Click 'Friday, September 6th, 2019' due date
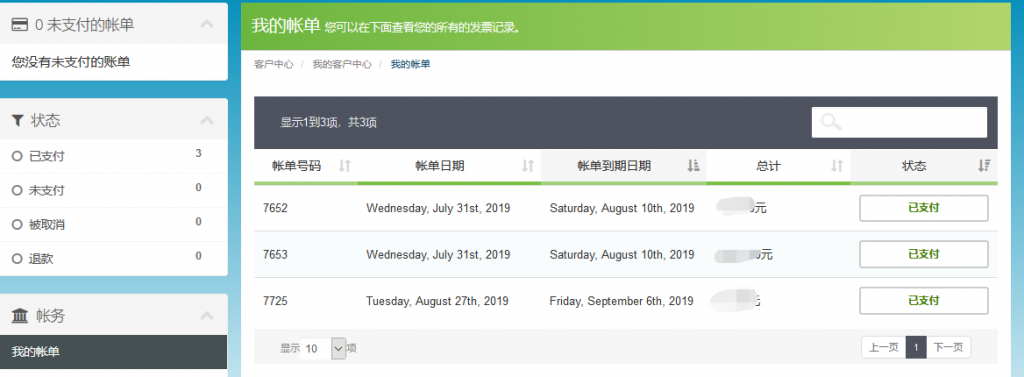 point(621,301)
